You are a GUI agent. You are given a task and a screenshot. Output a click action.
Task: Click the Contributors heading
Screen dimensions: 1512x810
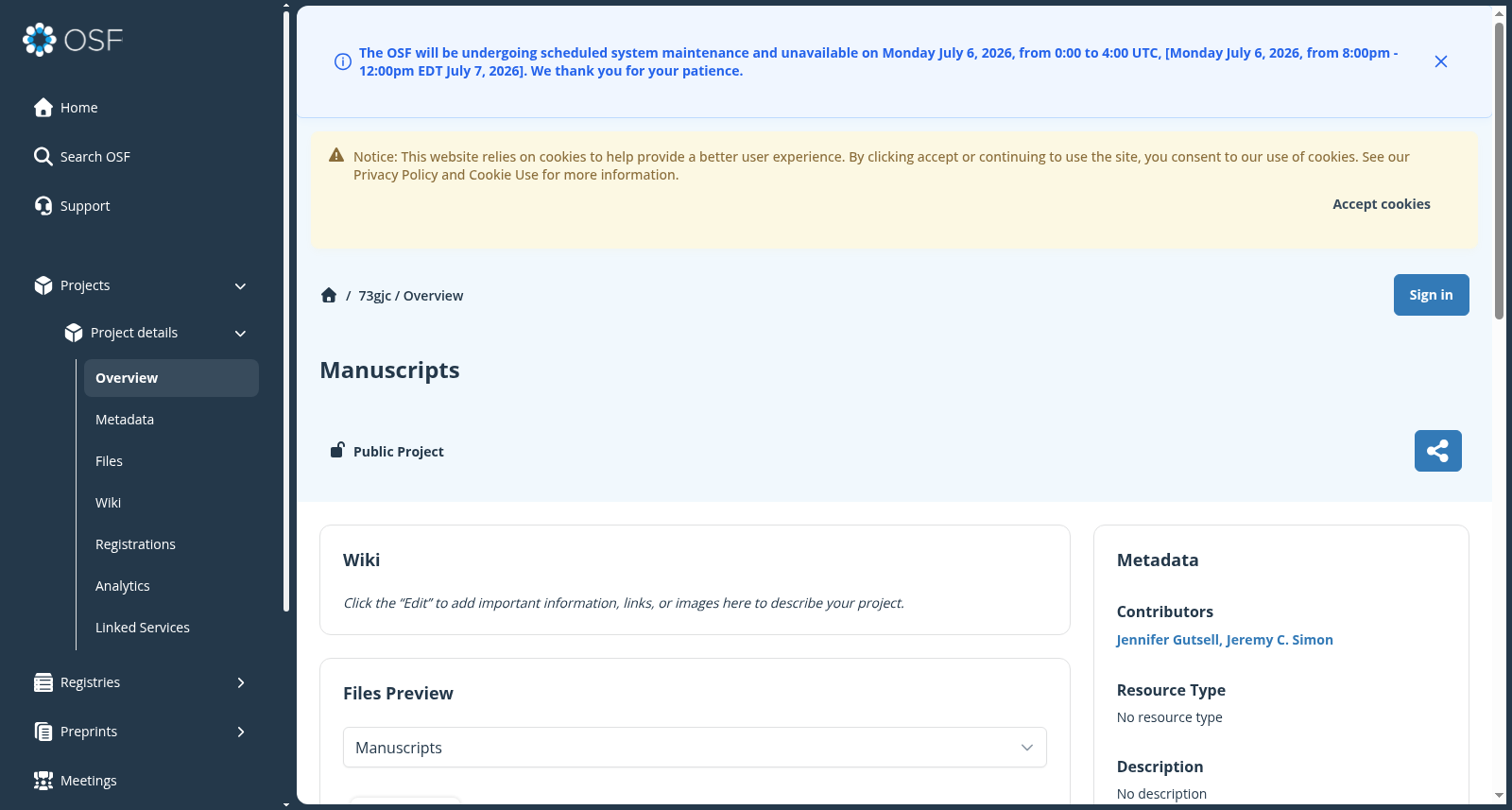(x=1164, y=612)
